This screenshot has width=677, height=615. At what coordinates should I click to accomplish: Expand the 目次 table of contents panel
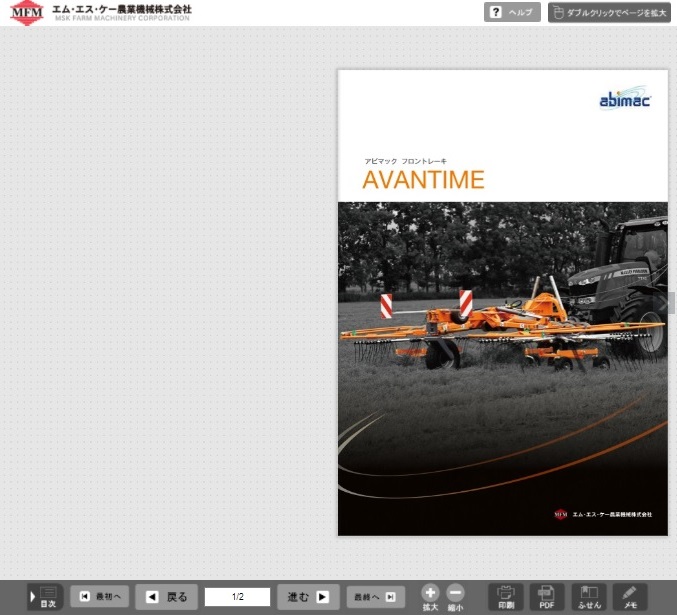[45, 597]
